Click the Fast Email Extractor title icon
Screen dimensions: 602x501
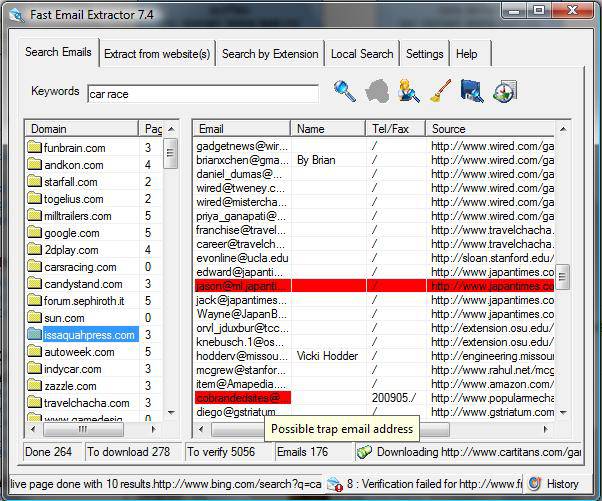16,15
